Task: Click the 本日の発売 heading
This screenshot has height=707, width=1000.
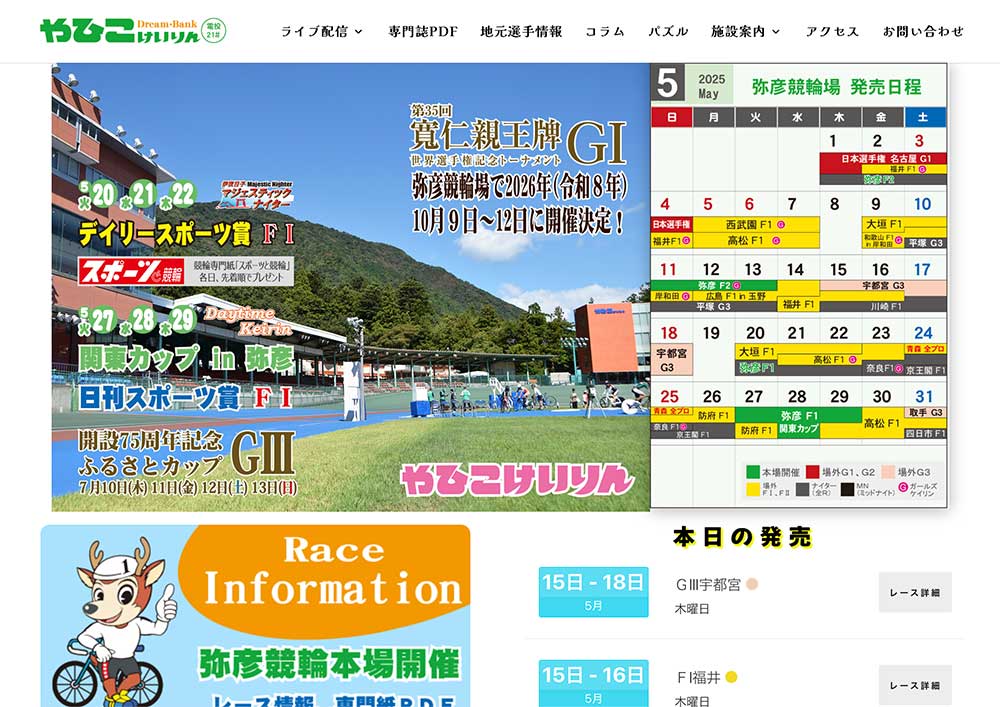Action: click(x=742, y=537)
